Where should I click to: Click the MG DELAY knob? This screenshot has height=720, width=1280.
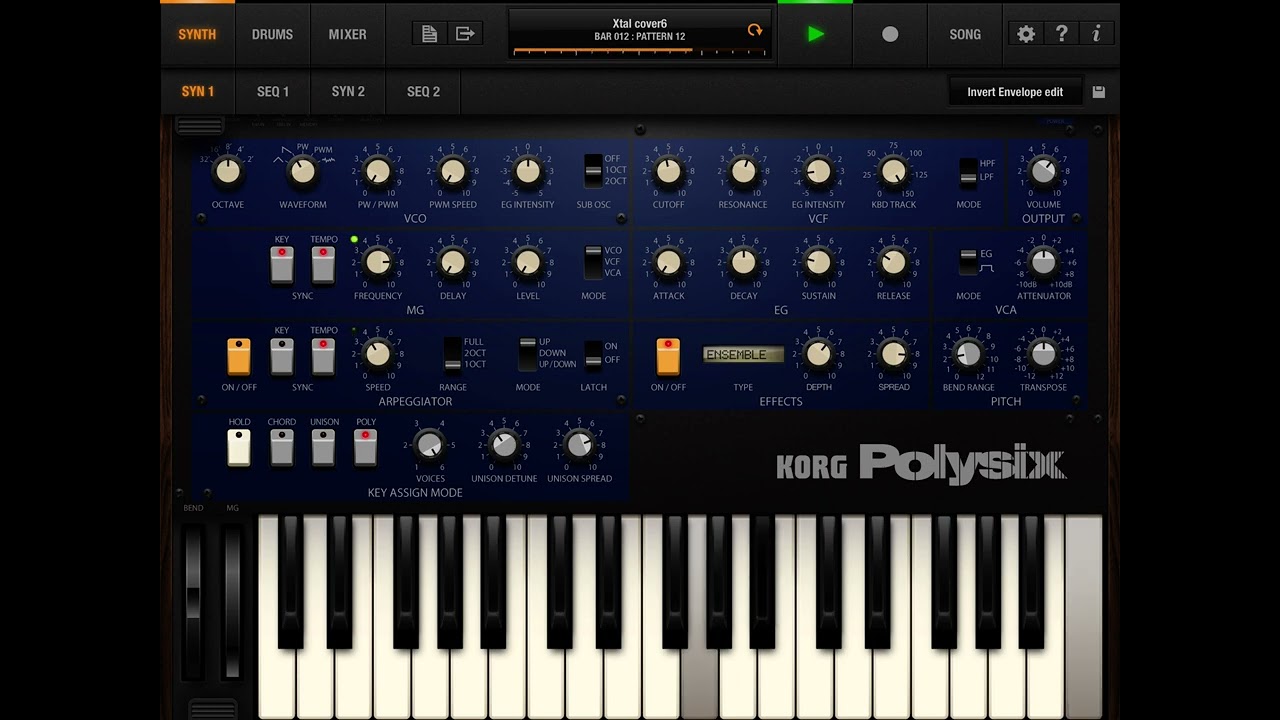click(x=453, y=262)
